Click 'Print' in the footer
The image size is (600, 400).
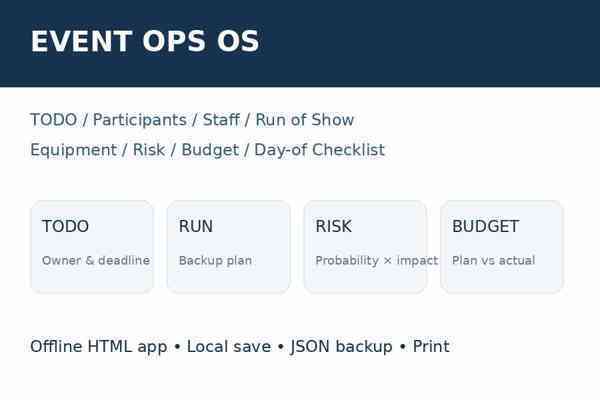tap(431, 346)
